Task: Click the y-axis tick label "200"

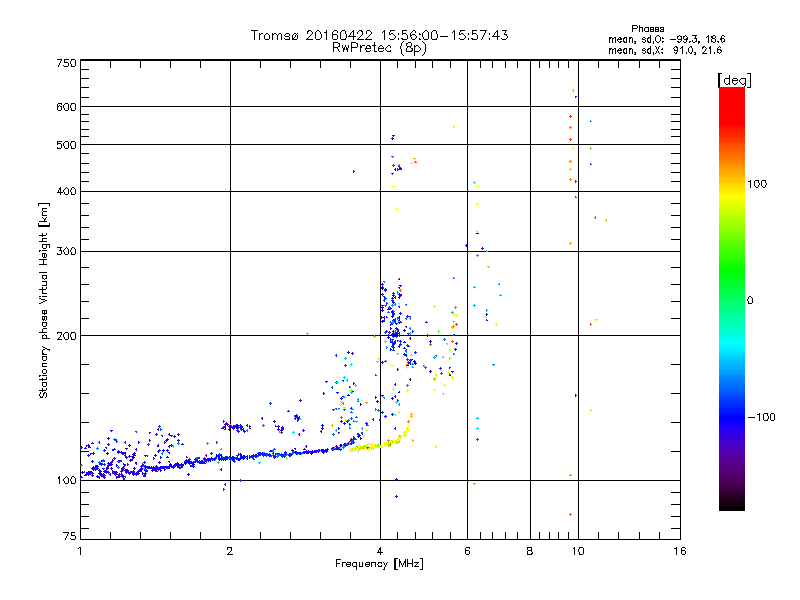Action: click(x=66, y=336)
